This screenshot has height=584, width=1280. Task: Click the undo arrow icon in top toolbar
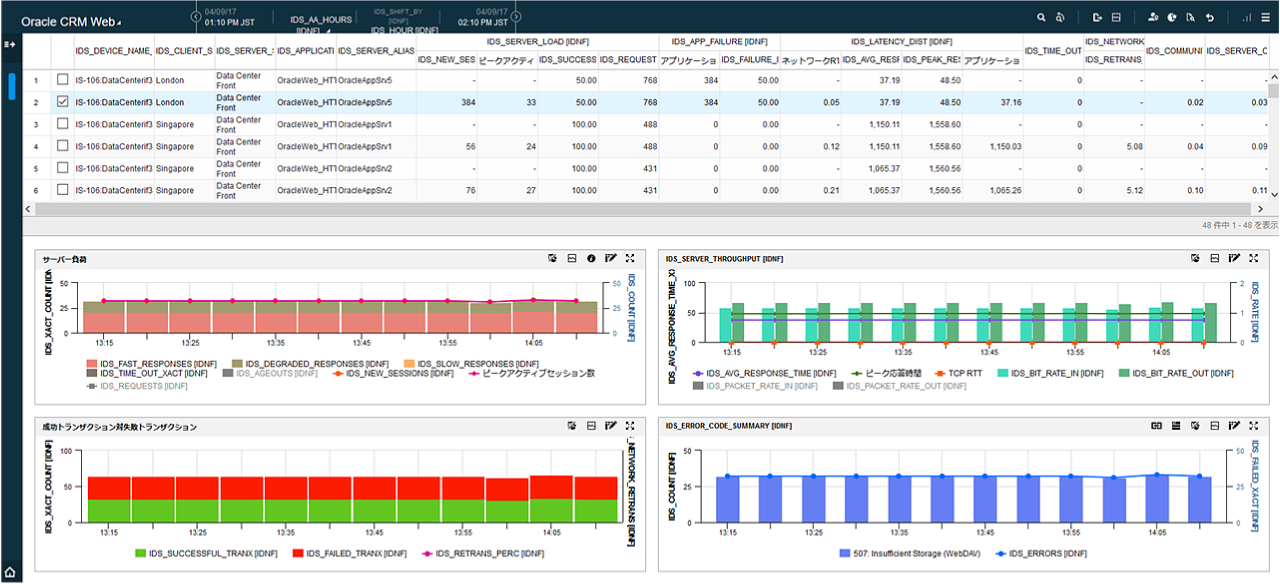coord(1210,18)
